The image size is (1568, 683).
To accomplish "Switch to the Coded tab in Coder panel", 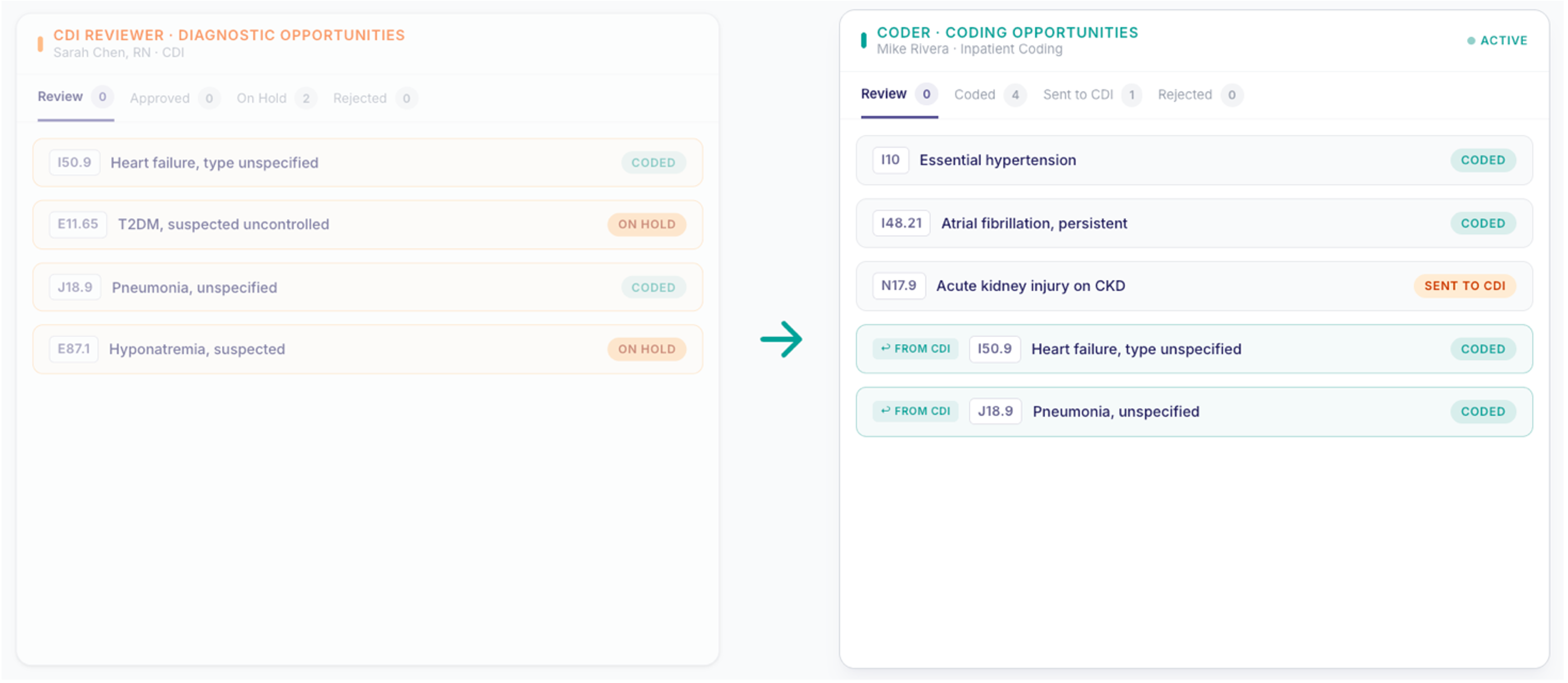I will point(990,95).
